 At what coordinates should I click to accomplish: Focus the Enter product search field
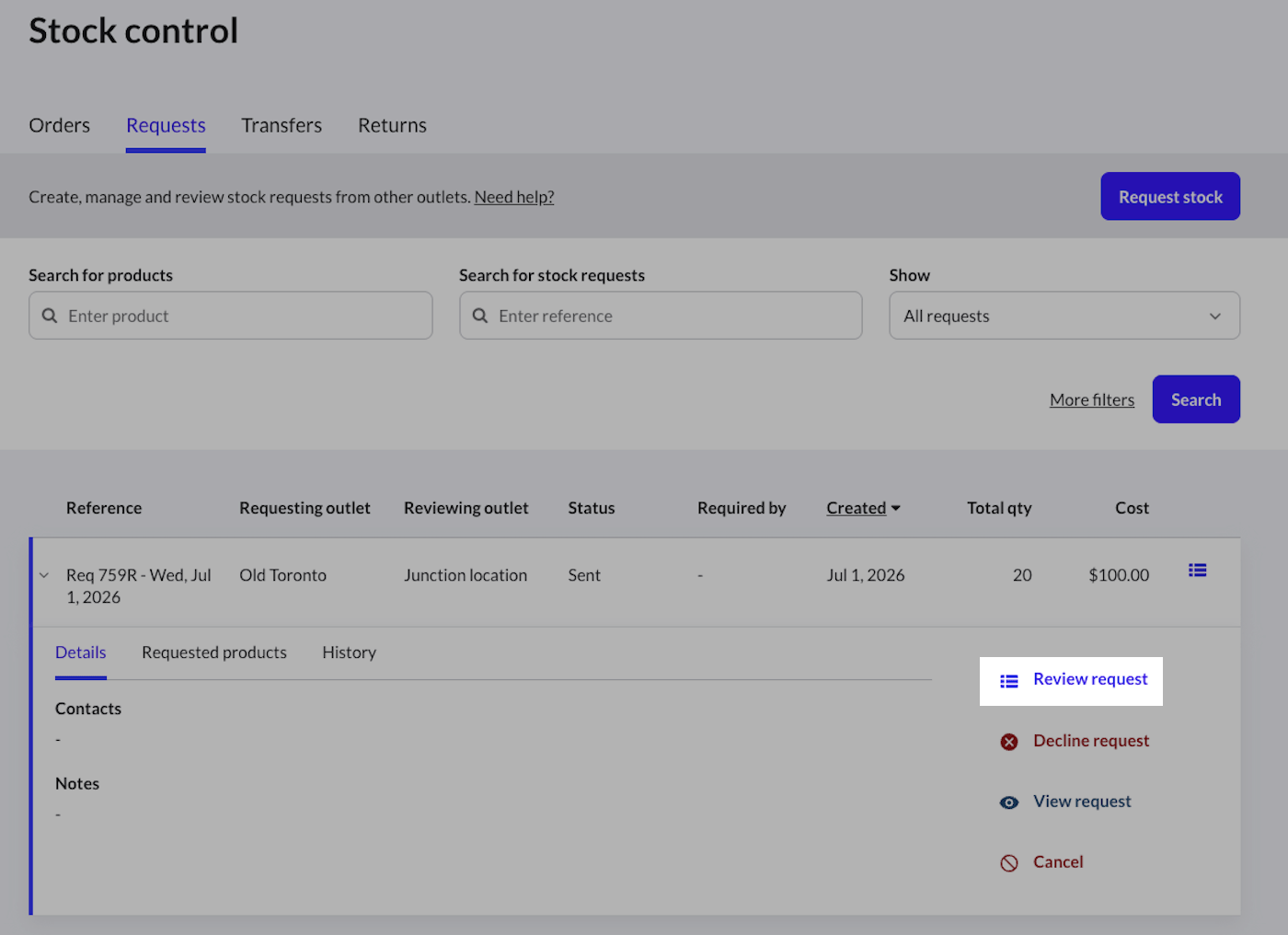coord(231,316)
